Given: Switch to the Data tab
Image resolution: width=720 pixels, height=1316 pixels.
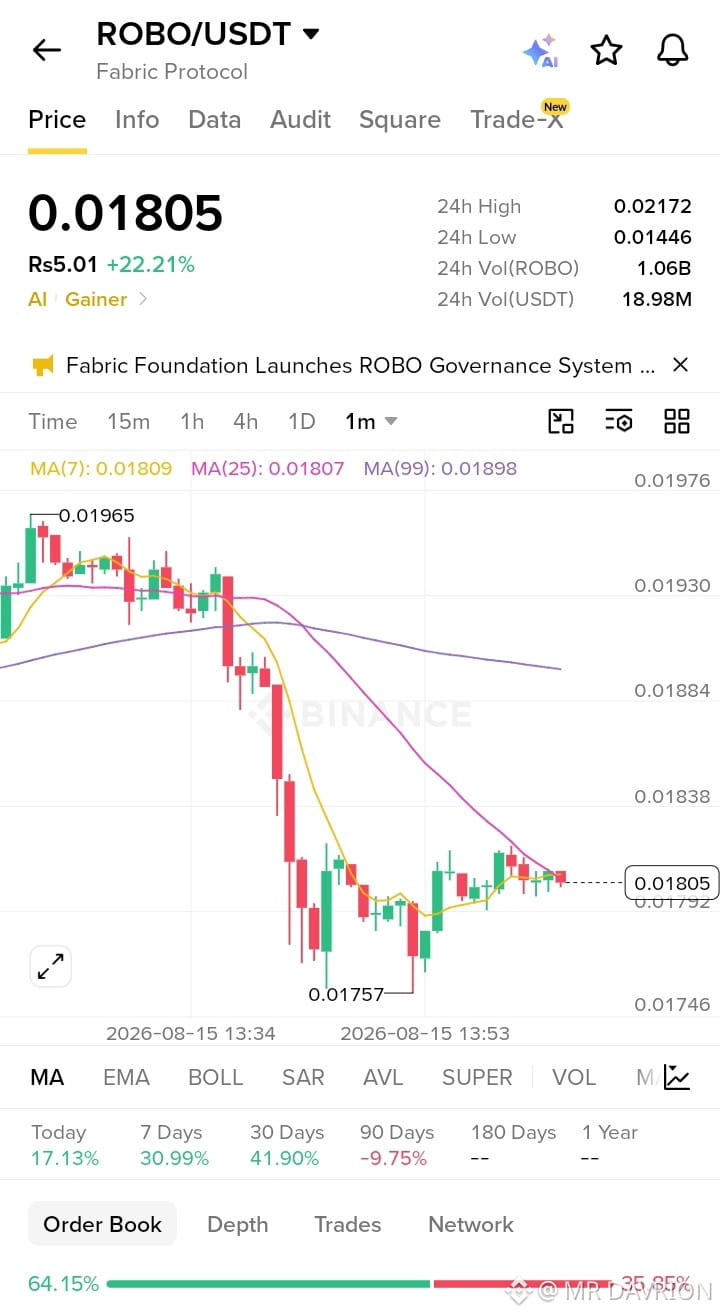Looking at the screenshot, I should tap(214, 120).
